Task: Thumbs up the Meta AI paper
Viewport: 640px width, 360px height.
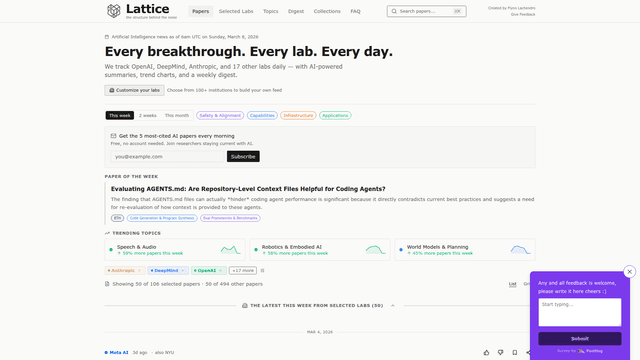Action: coord(487,352)
